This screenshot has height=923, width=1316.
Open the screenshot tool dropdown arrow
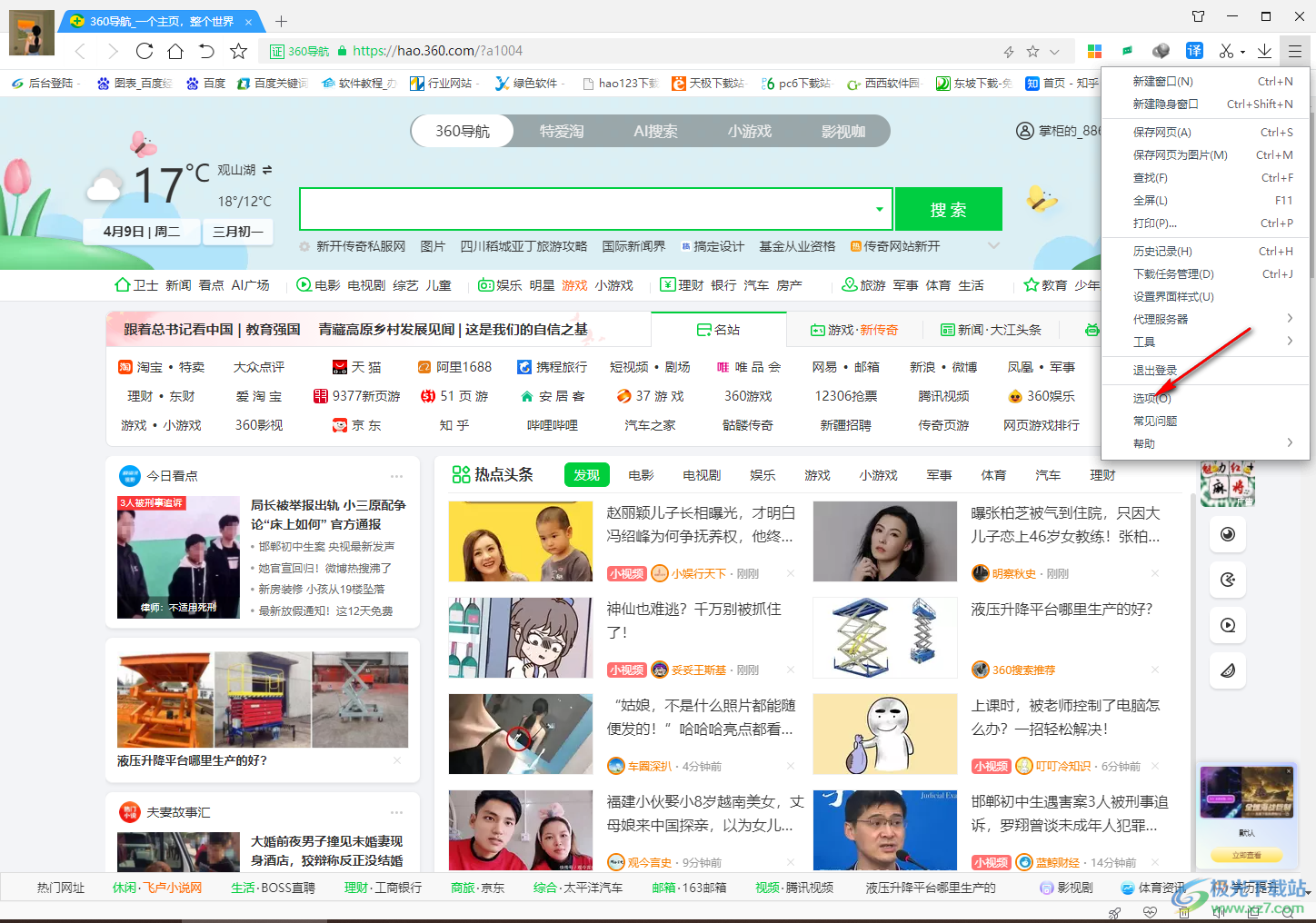pos(1242,52)
